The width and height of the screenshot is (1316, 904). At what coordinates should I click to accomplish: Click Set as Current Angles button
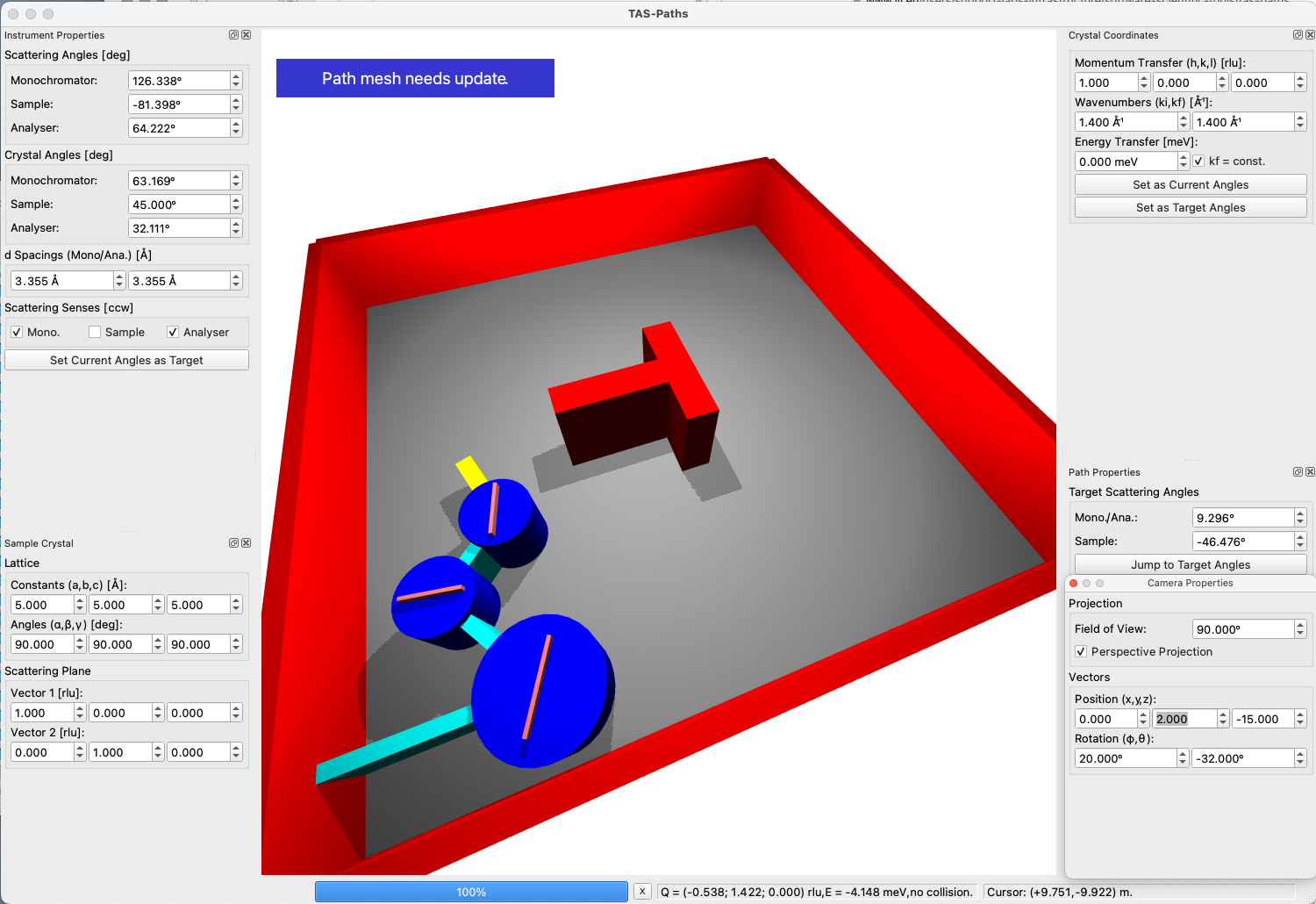click(x=1191, y=185)
